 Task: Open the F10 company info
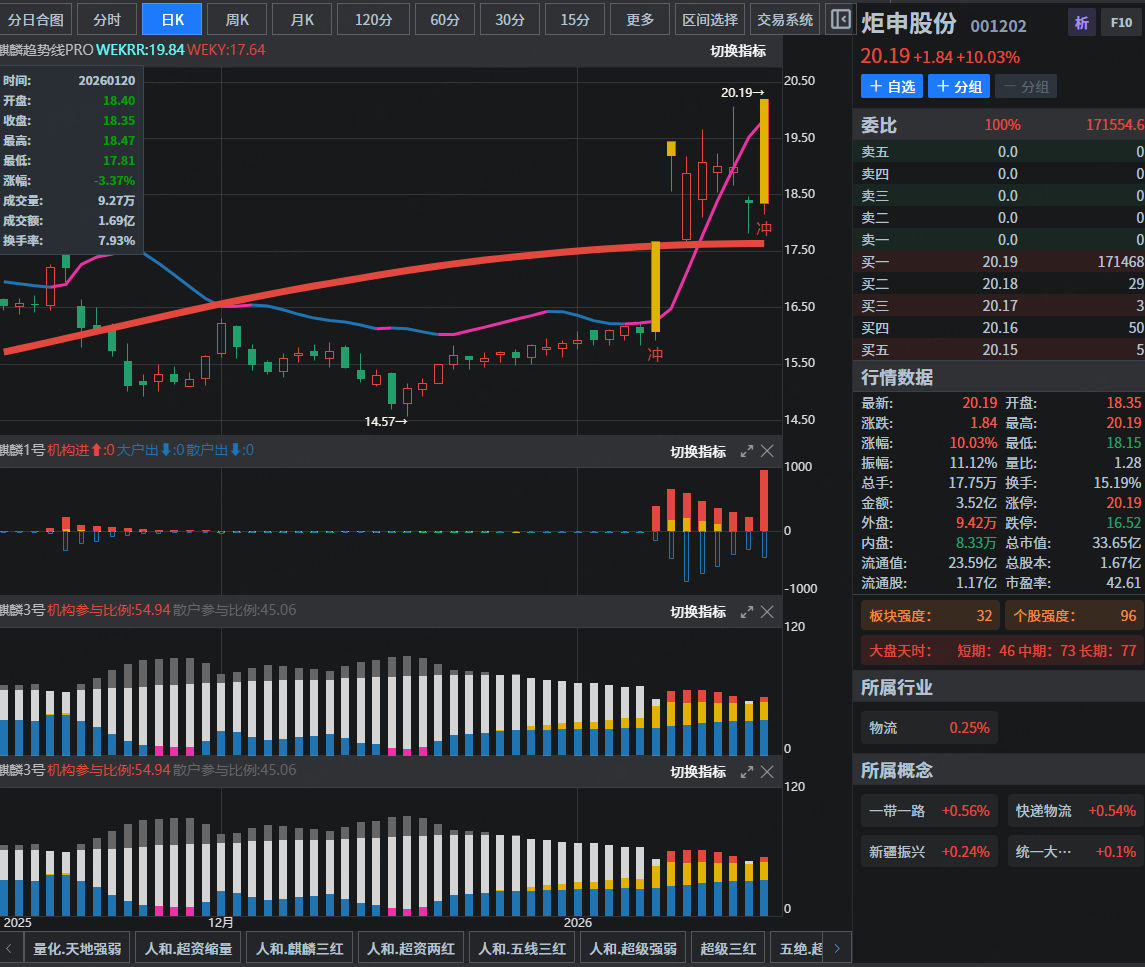[1118, 23]
